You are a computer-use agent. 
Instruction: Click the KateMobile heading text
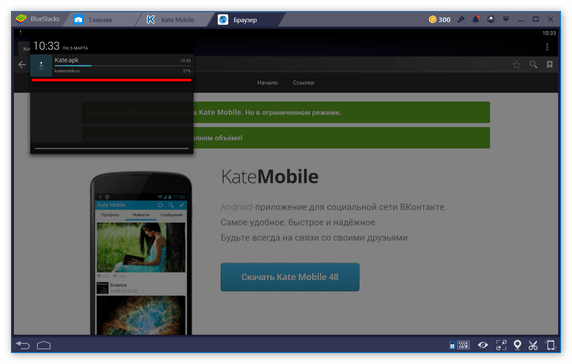tap(270, 177)
